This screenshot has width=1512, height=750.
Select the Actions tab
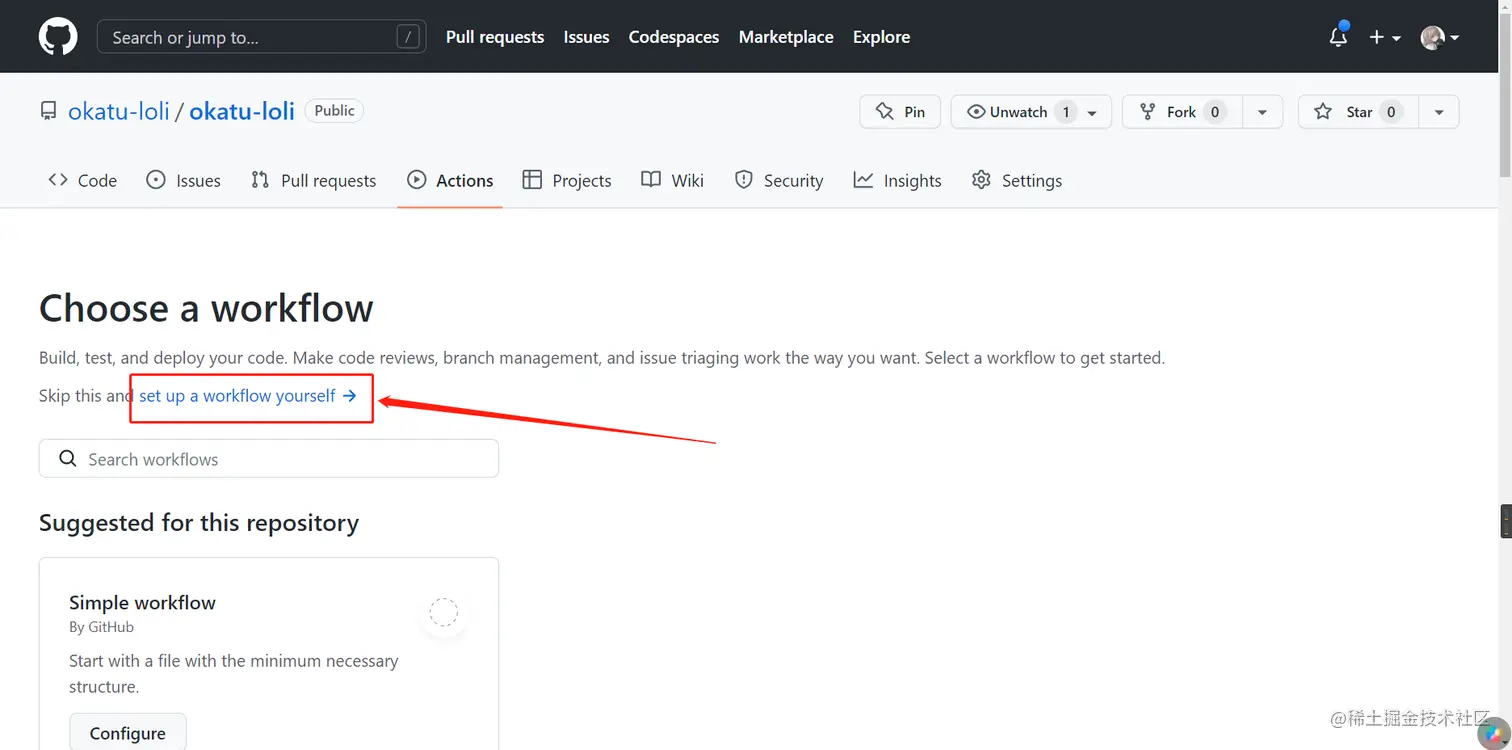pyautogui.click(x=450, y=180)
